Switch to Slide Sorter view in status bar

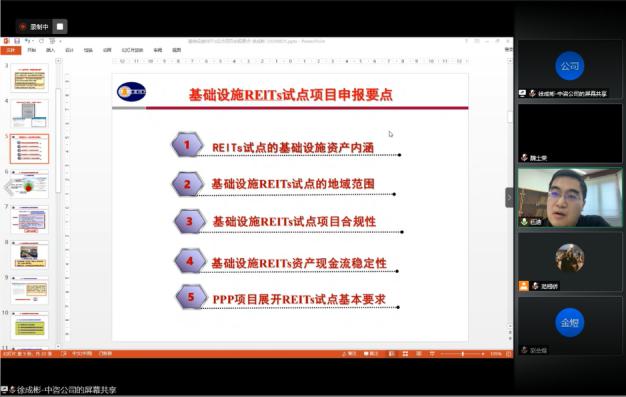tap(405, 354)
